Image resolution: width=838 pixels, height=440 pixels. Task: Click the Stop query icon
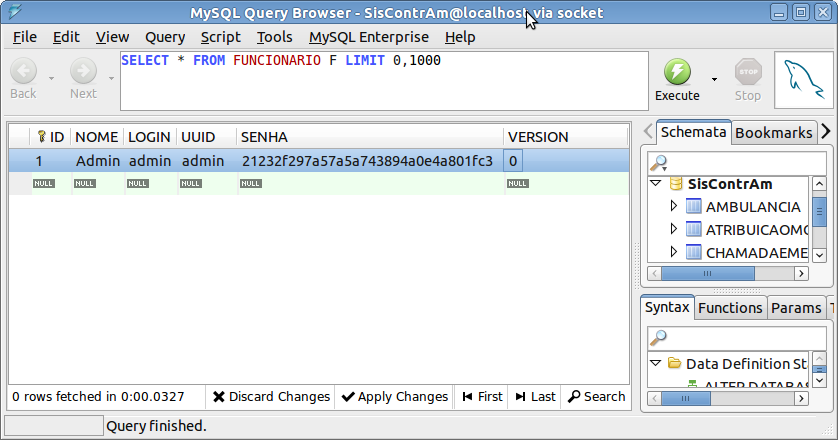click(x=748, y=72)
